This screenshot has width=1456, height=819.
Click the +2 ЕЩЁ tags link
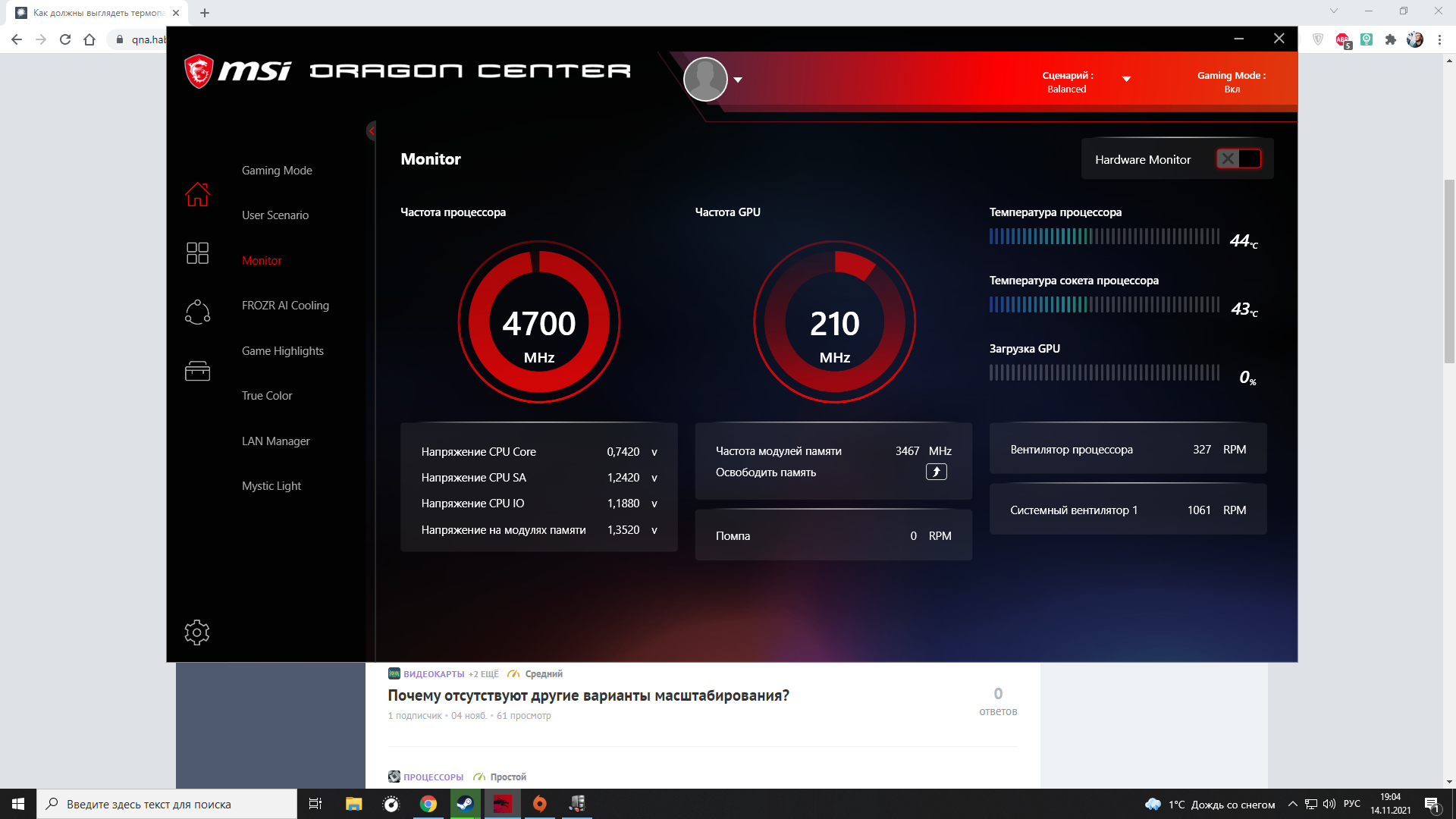click(x=484, y=674)
